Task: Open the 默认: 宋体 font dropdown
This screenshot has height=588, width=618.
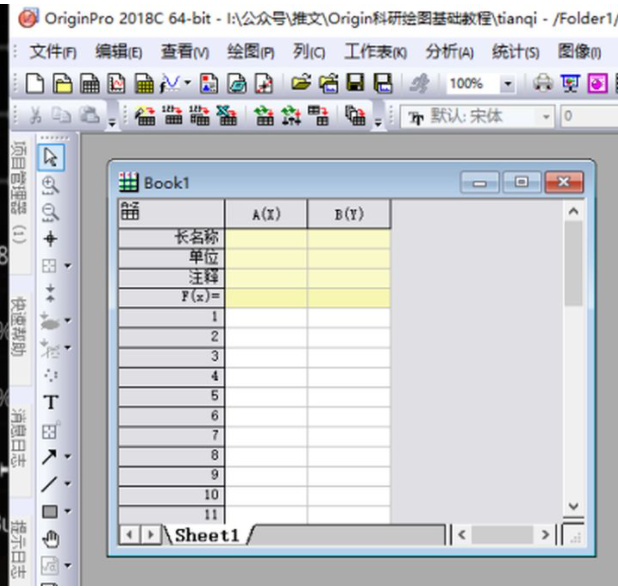Action: (x=546, y=117)
